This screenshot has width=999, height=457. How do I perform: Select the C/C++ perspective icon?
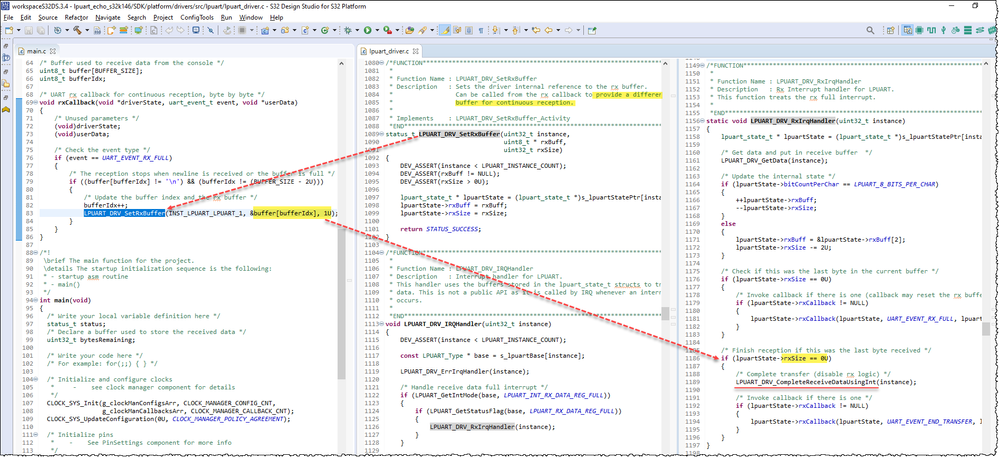tap(907, 30)
